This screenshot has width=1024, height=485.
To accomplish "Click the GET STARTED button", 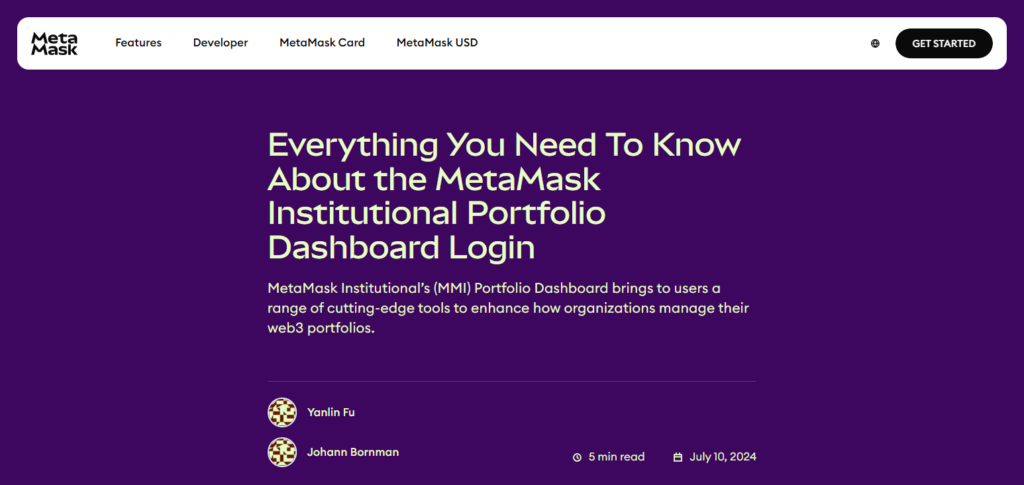I will point(944,44).
